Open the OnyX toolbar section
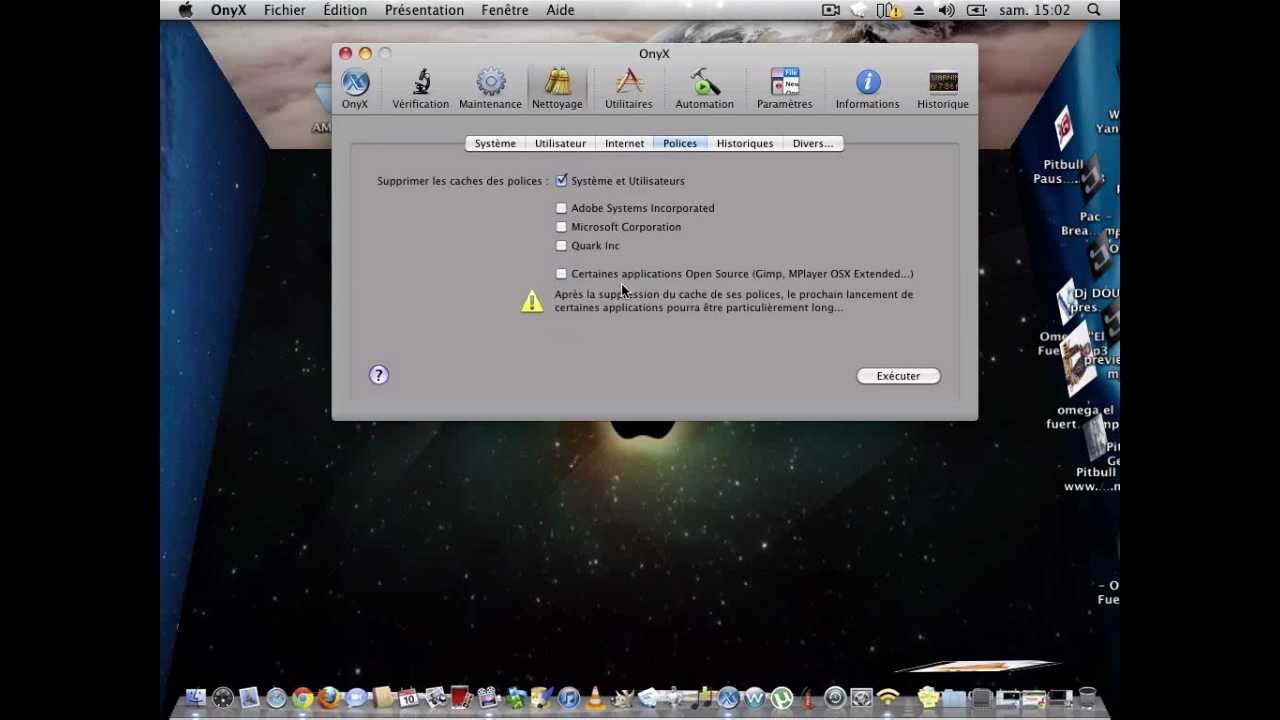 pos(355,89)
